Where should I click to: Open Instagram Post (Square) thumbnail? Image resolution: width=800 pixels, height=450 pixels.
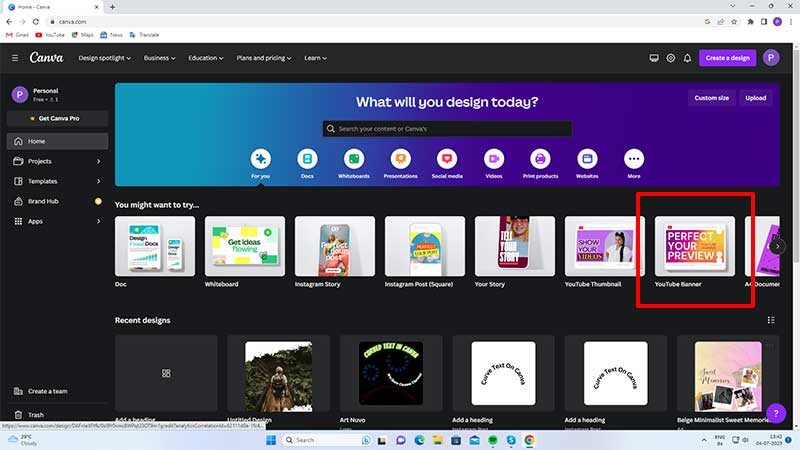point(425,246)
